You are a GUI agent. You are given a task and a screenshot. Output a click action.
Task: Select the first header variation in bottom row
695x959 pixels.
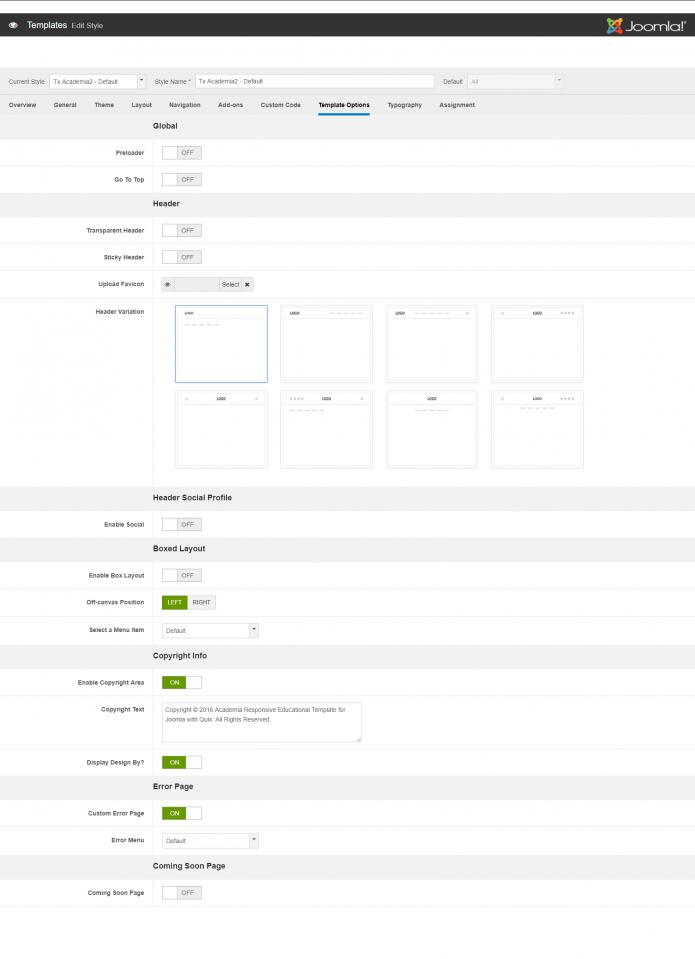coord(221,429)
